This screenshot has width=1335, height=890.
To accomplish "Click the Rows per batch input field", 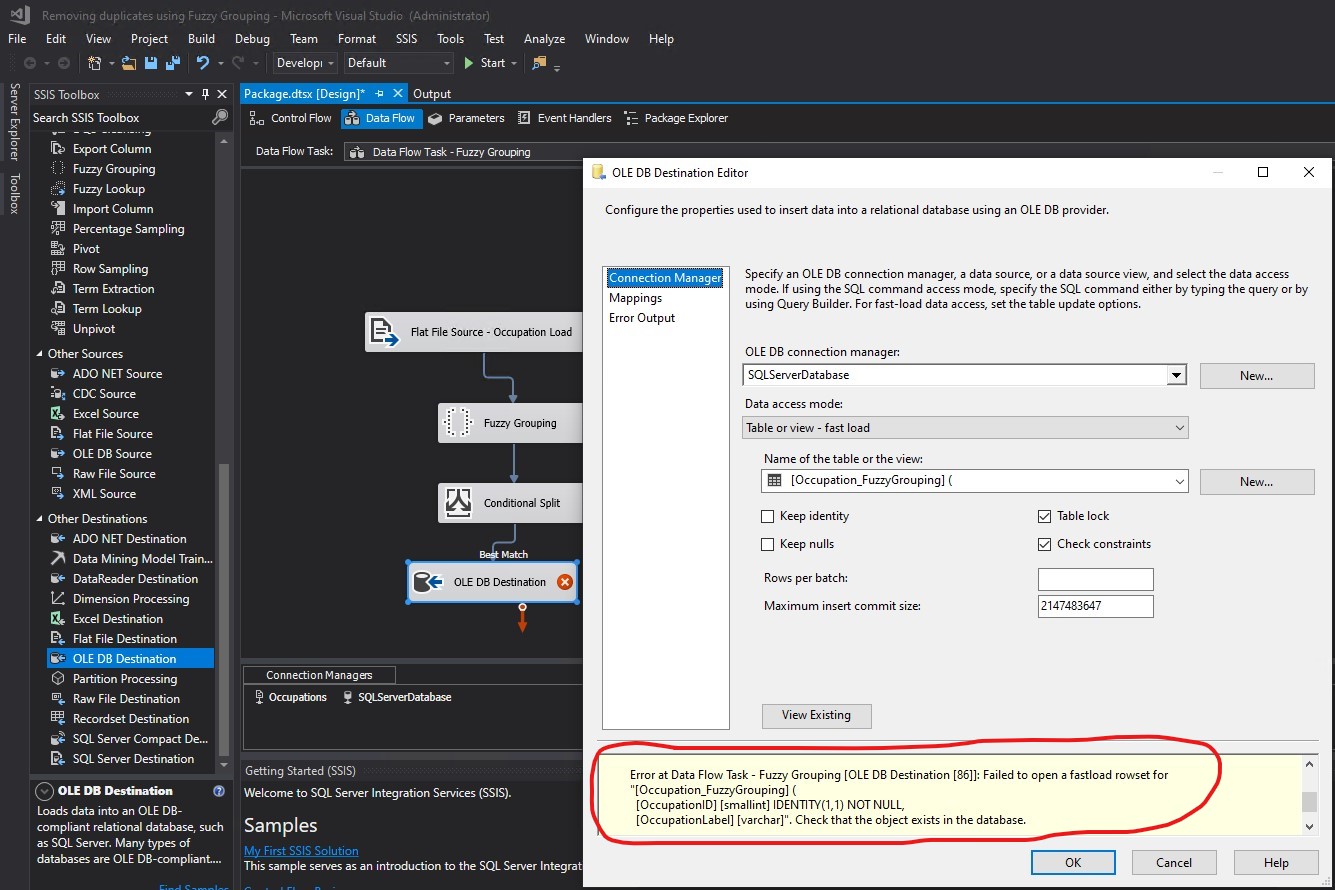I will pos(1096,579).
